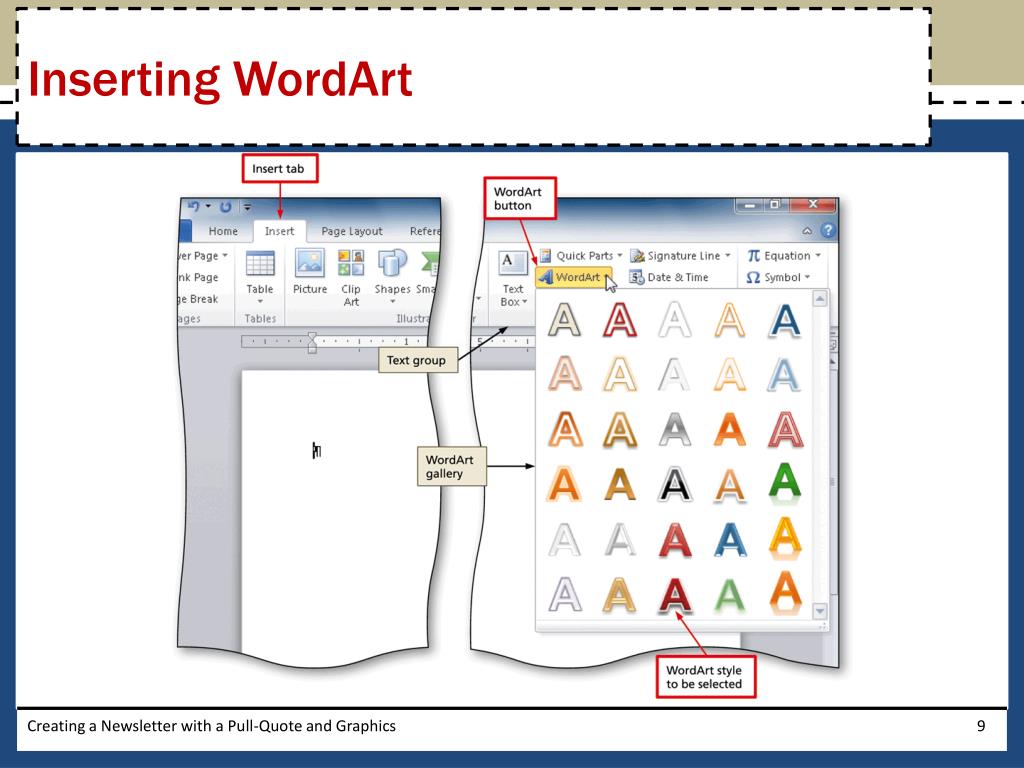Open the References tab
Image resolution: width=1024 pixels, height=768 pixels.
[x=424, y=231]
